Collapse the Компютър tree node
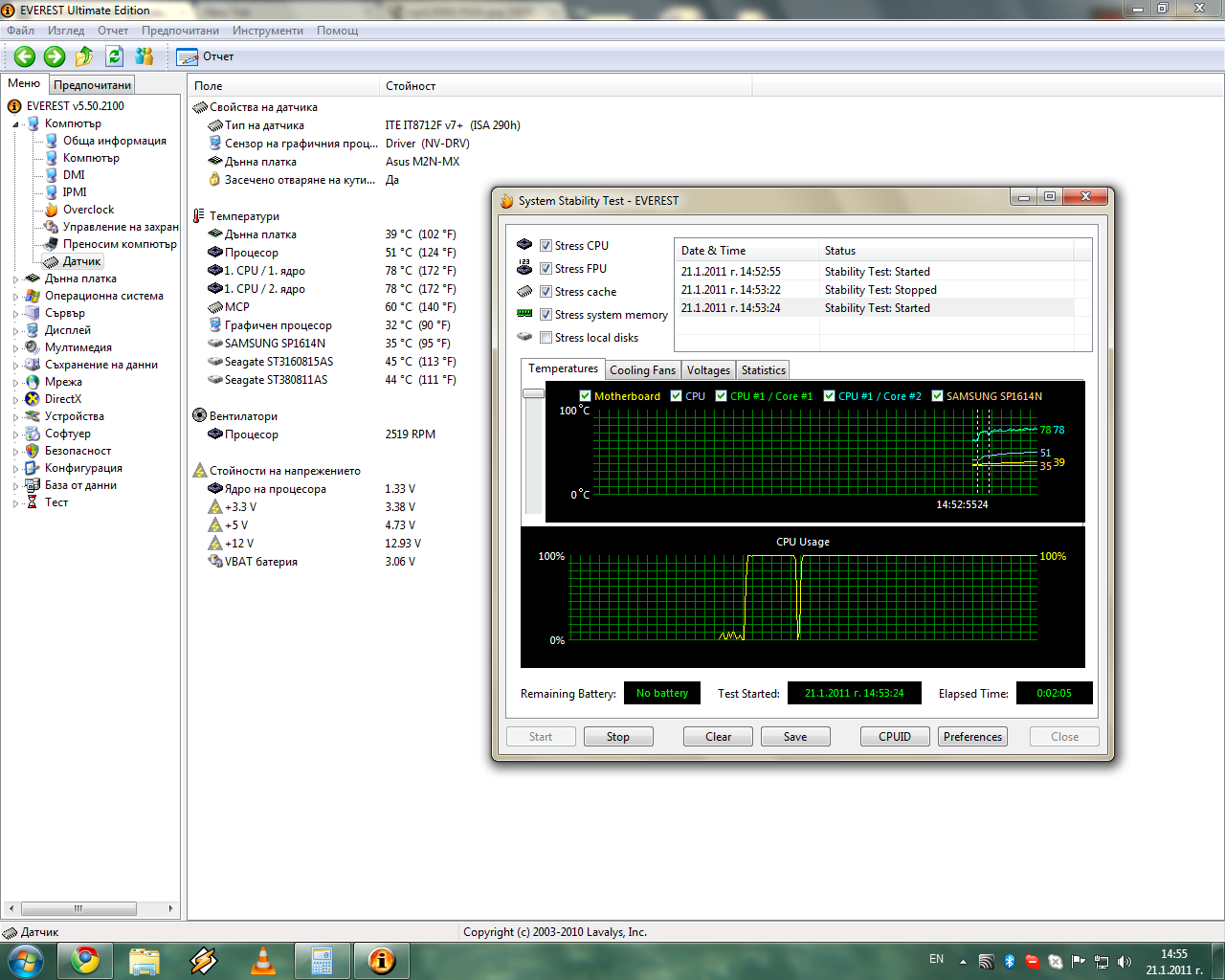The image size is (1225, 980). coord(16,124)
